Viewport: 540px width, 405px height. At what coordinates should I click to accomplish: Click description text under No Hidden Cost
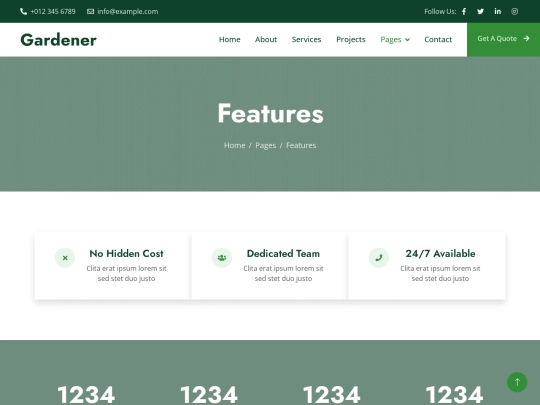coord(126,273)
